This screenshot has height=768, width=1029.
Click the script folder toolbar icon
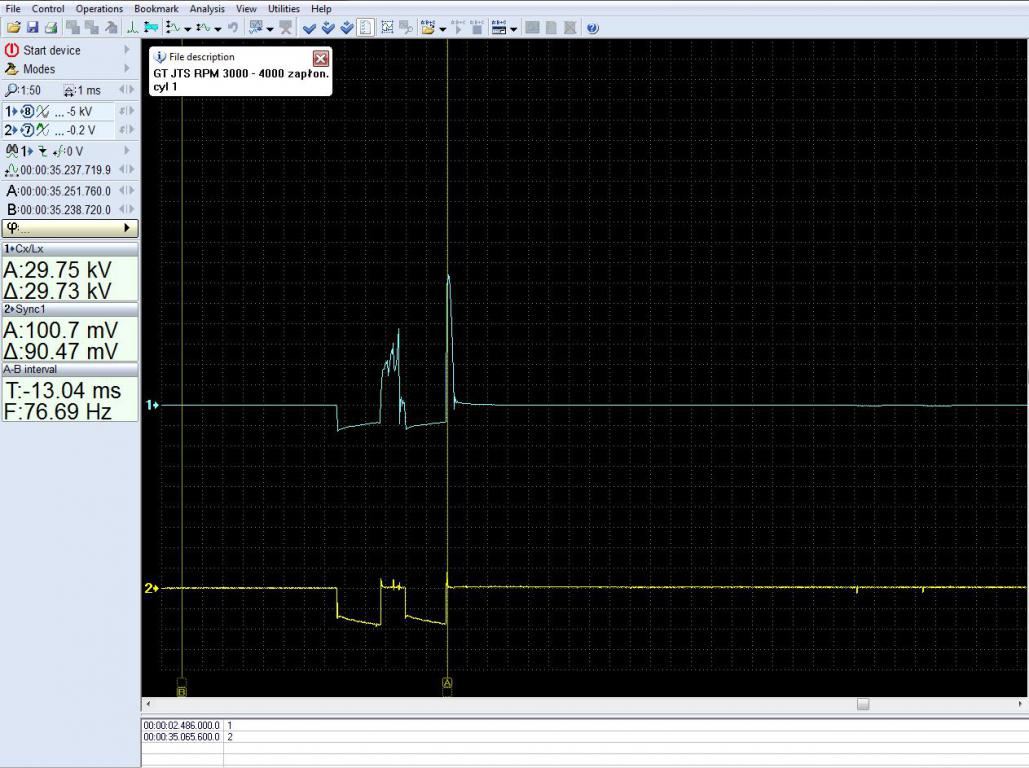click(428, 28)
